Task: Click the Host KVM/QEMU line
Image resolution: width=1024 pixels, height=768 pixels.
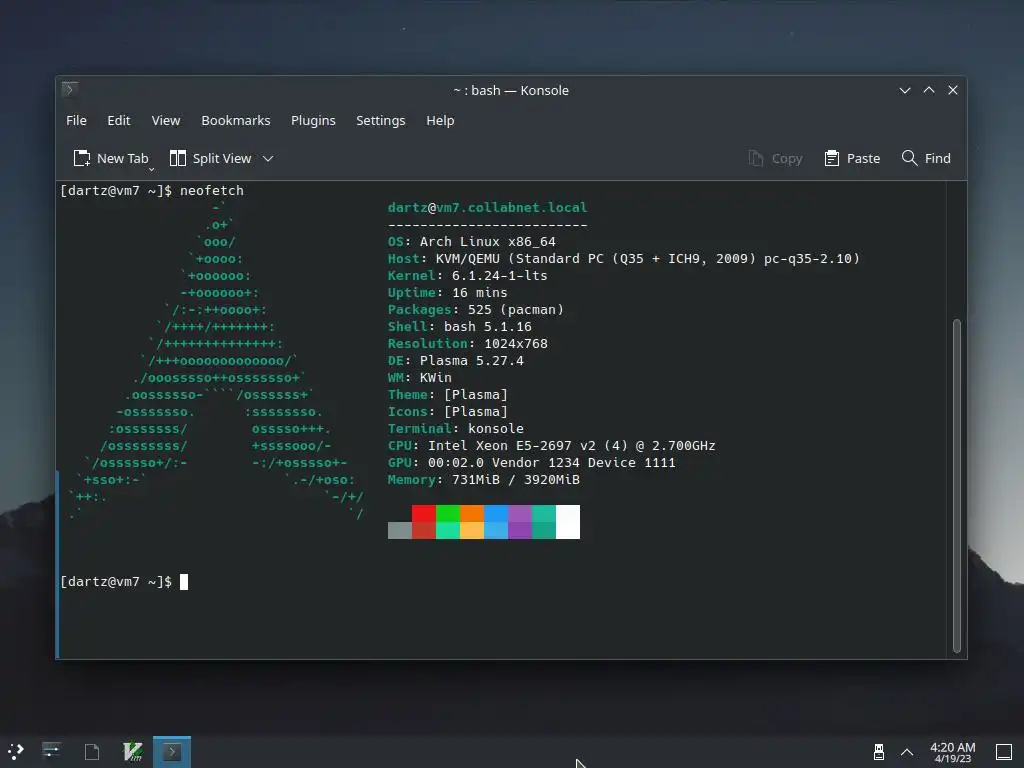Action: pyautogui.click(x=624, y=259)
